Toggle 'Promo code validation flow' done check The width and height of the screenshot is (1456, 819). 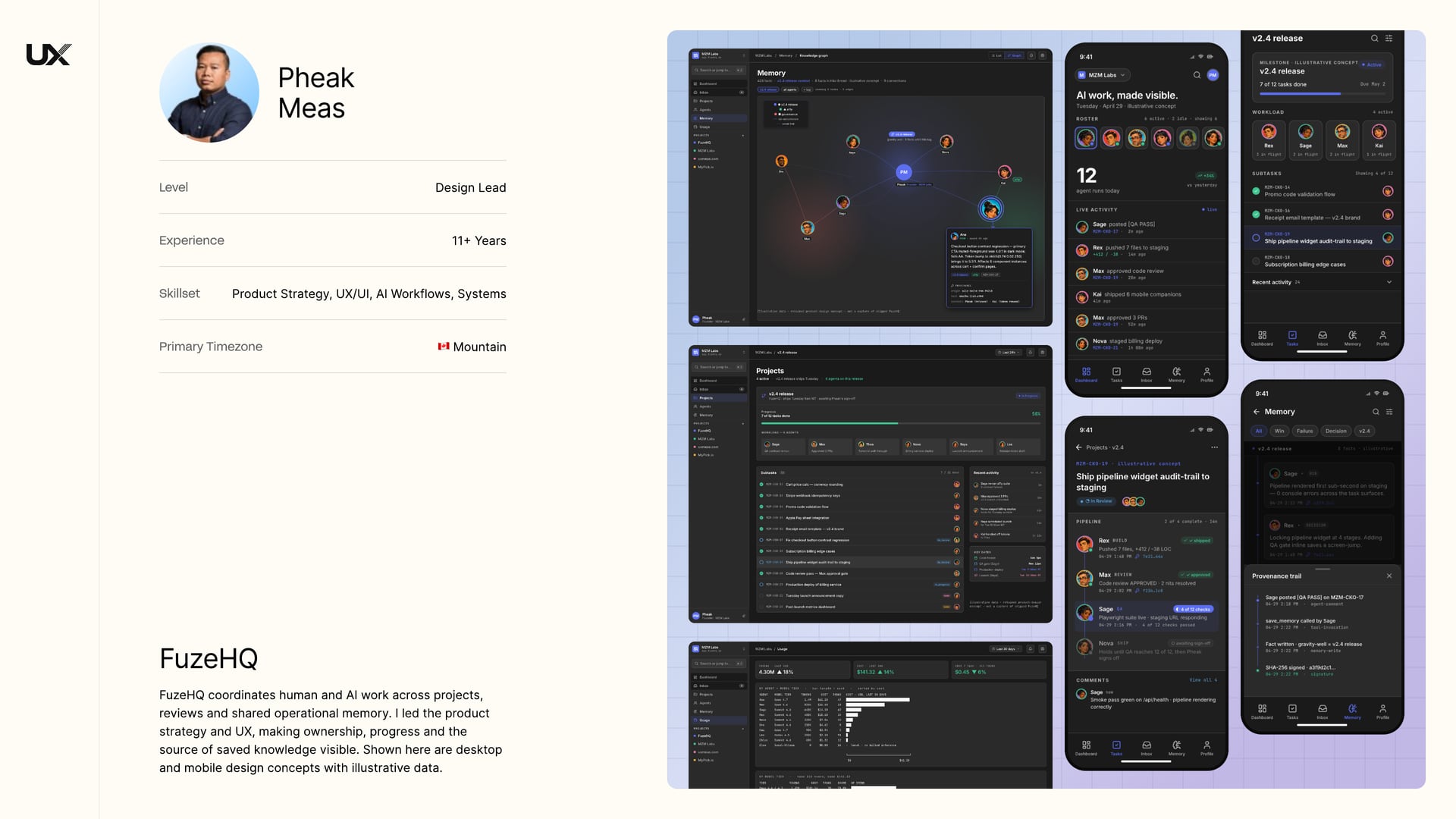[x=1256, y=191]
